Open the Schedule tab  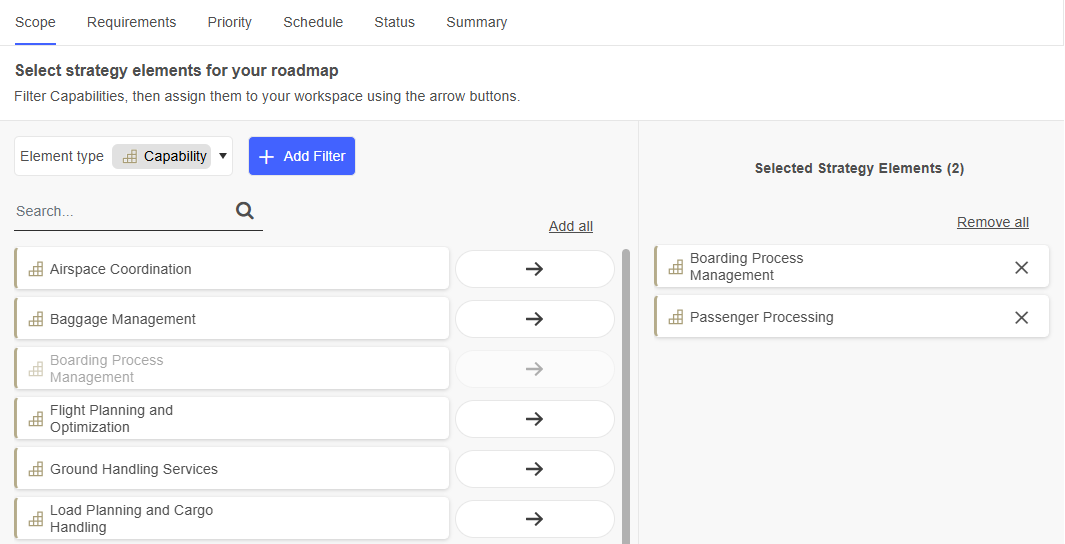tap(313, 22)
